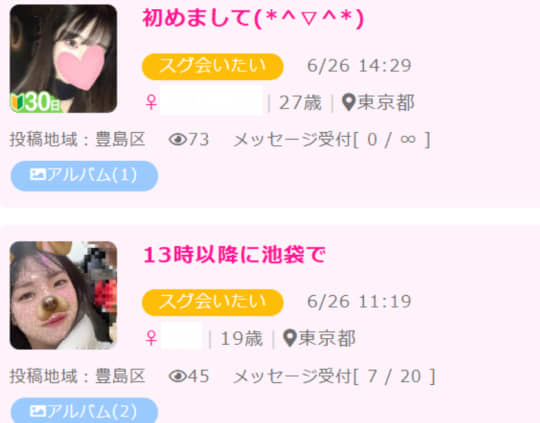Screen dimensions: 540x423
Task: Click the first スグ会いたい badge
Action: click(212, 66)
